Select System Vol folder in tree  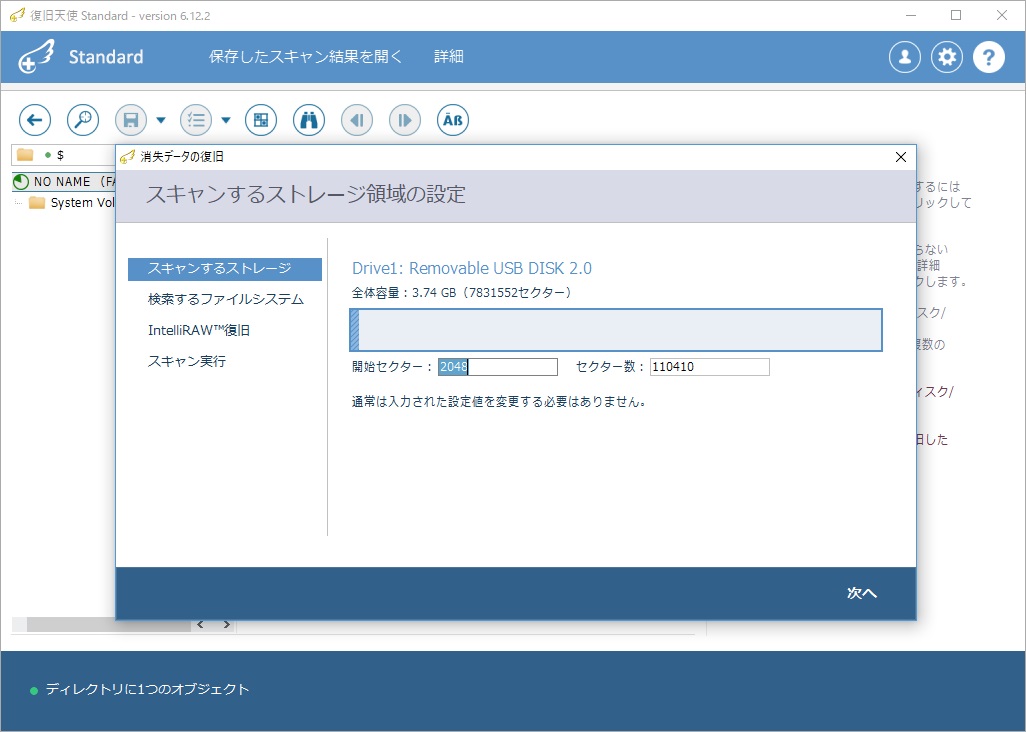tap(73, 203)
